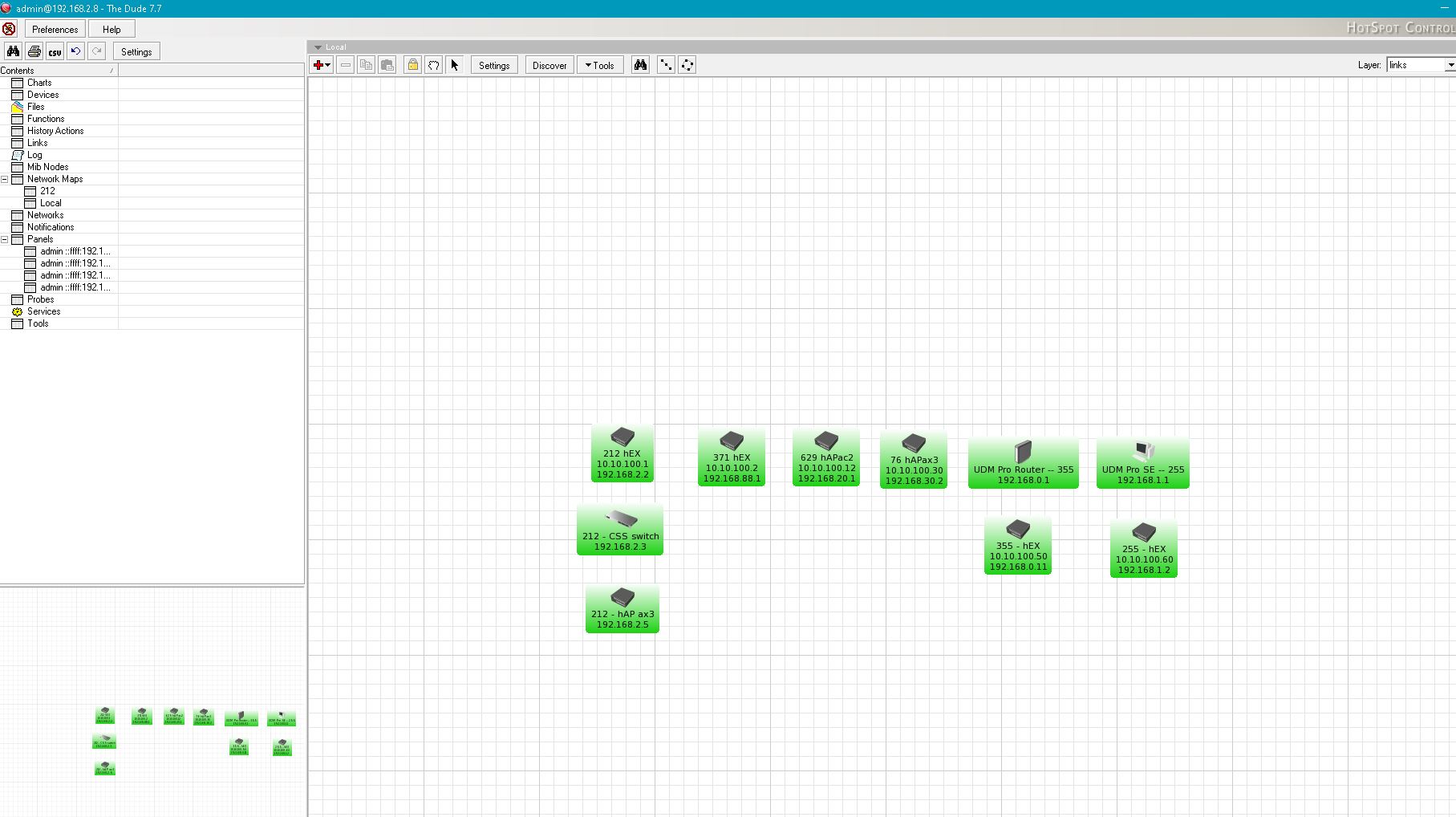Open the 212 network map

pos(47,191)
